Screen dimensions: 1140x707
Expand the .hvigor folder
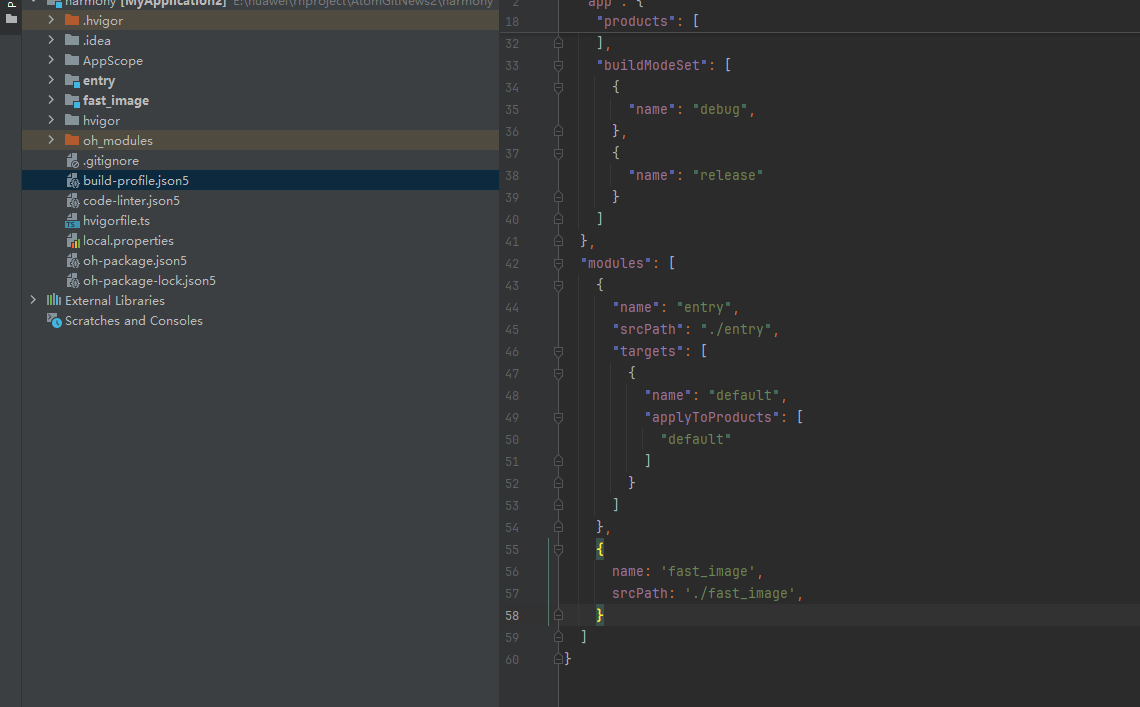51,20
